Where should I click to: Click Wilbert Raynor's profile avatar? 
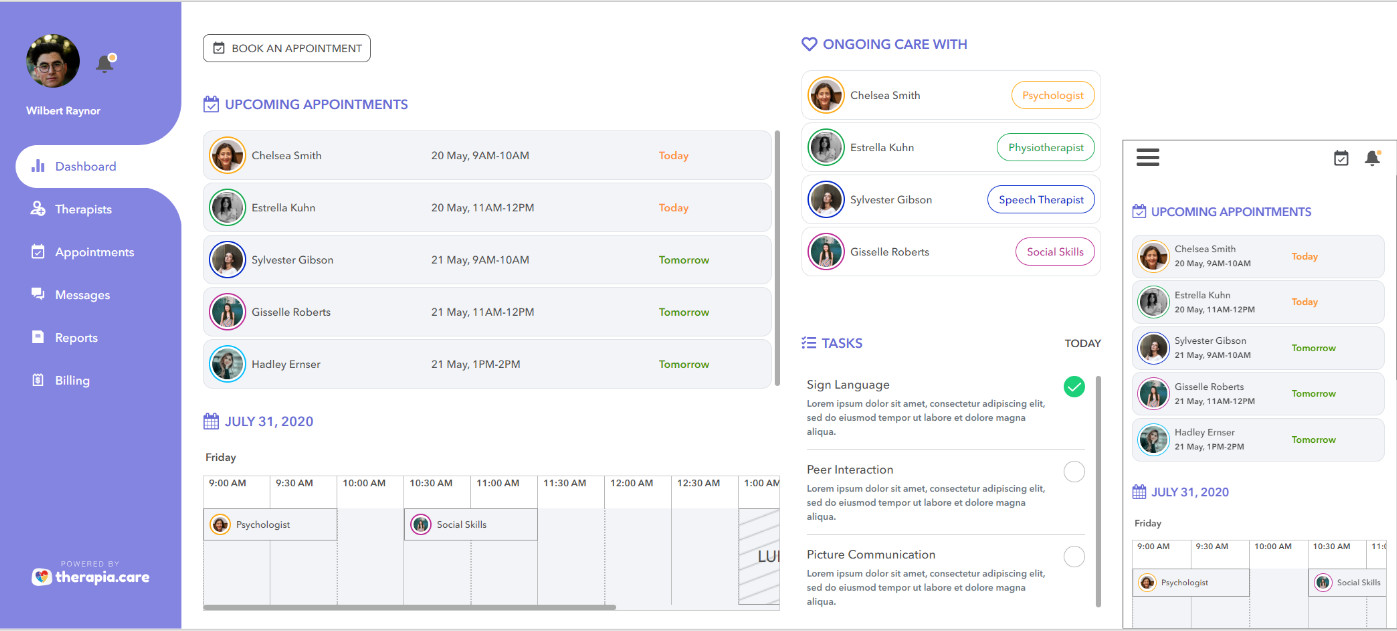[x=53, y=61]
